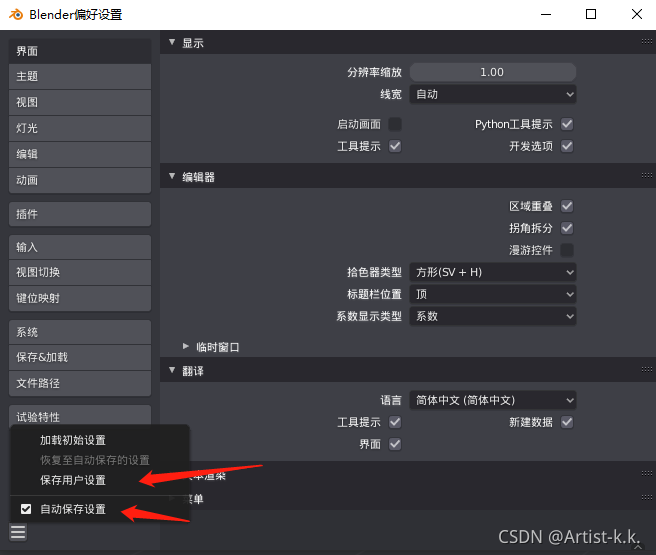The image size is (656, 555).
Task: Click the Blender logo in title bar
Action: pos(16,15)
